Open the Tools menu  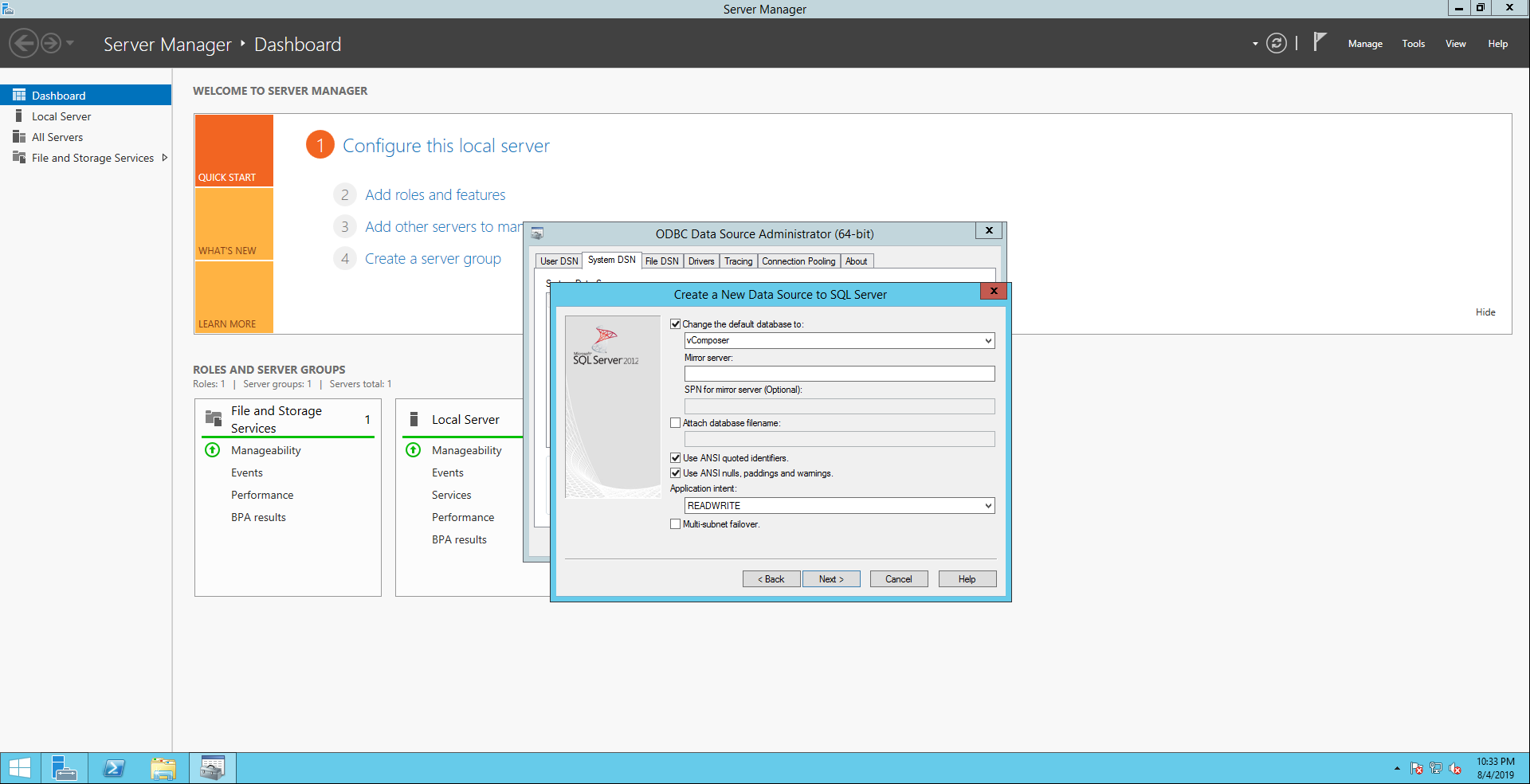(x=1413, y=44)
